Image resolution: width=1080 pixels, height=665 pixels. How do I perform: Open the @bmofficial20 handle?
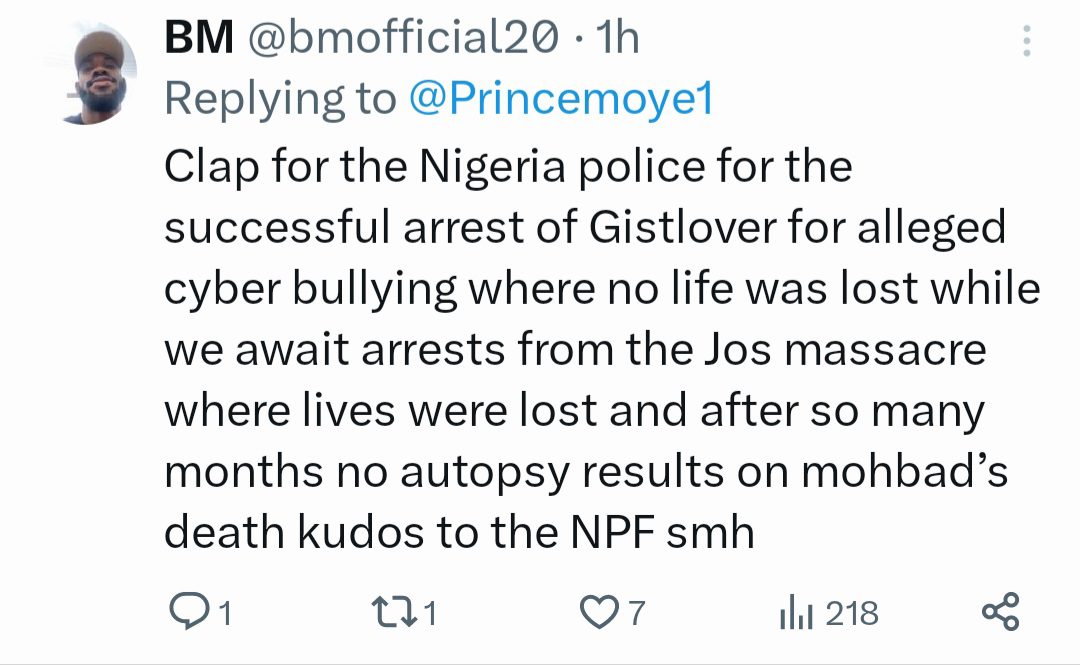point(400,39)
